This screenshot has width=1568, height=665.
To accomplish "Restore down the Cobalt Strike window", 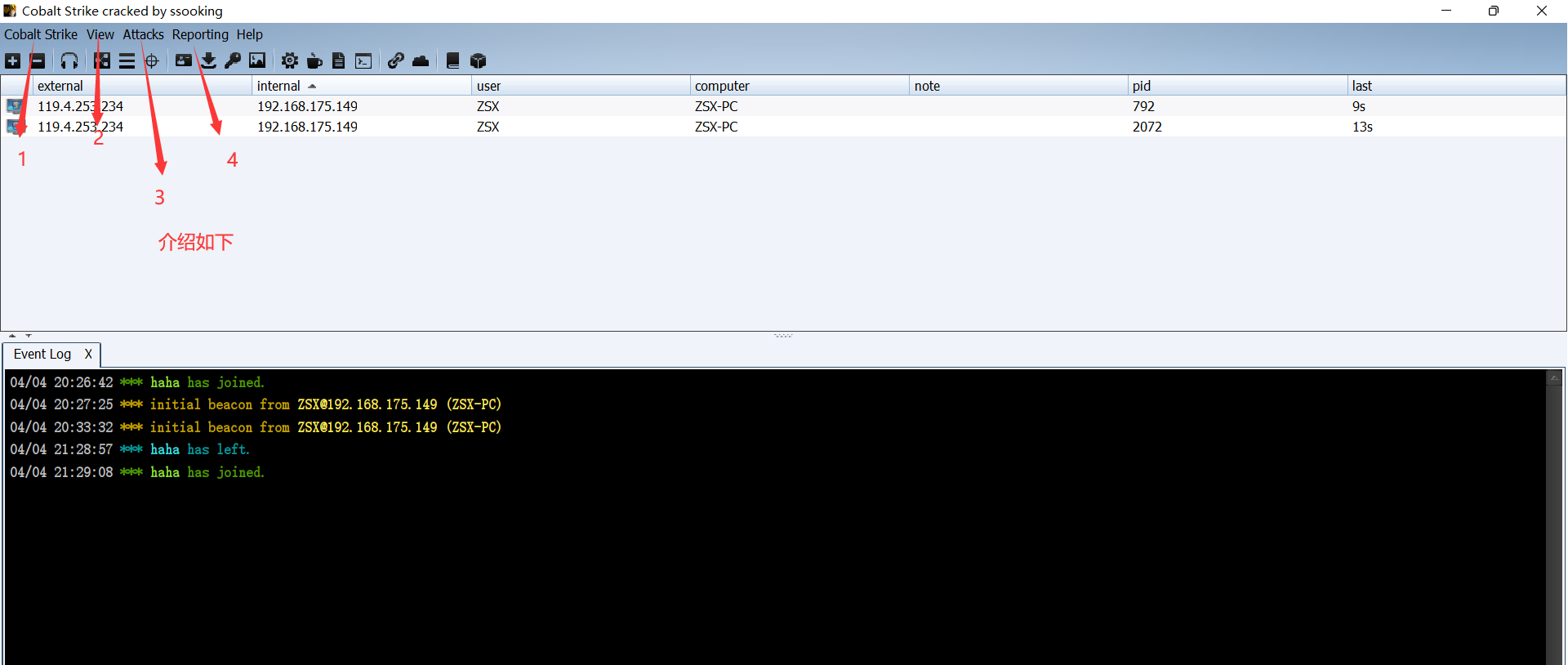I will pos(1494,11).
